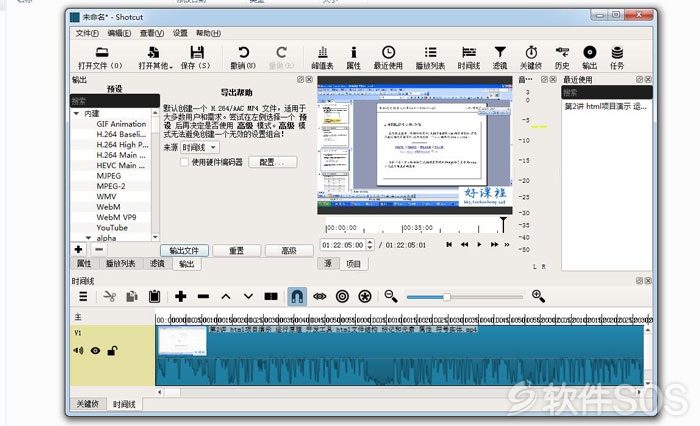Open 最近使用 recent files toolbar icon
Screen dimensions: 700x426
coord(388,58)
